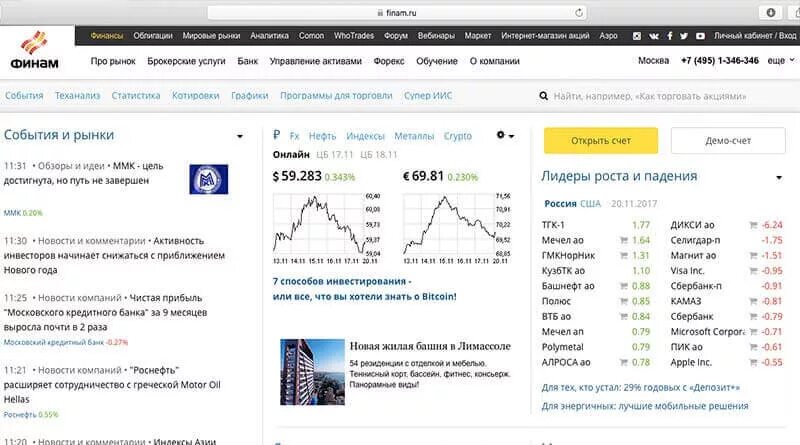The width and height of the screenshot is (800, 445).
Task: Open link about 29% годовых Депозит+
Action: tap(641, 387)
